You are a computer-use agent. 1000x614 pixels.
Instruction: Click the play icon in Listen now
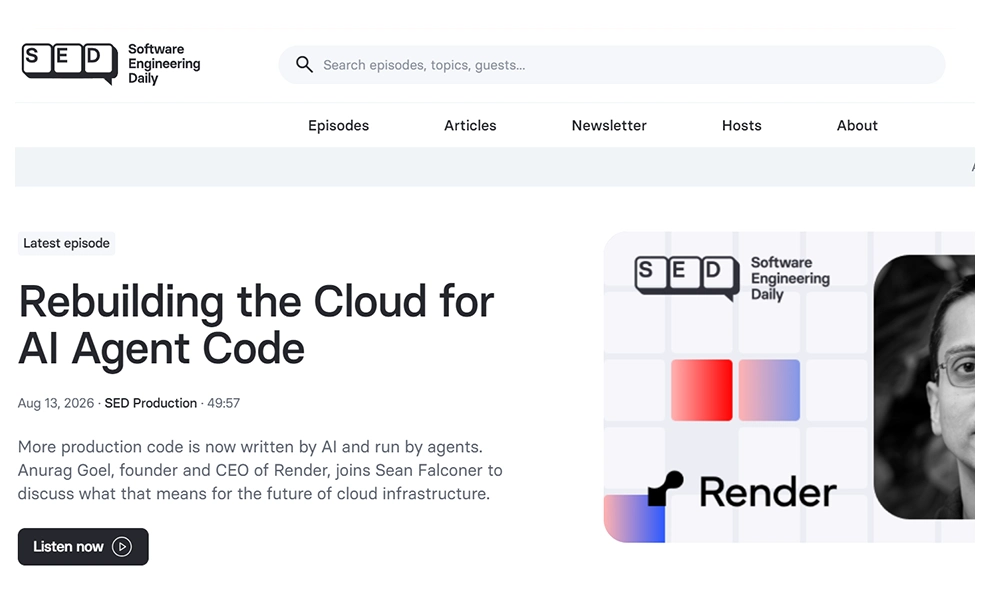pos(122,546)
